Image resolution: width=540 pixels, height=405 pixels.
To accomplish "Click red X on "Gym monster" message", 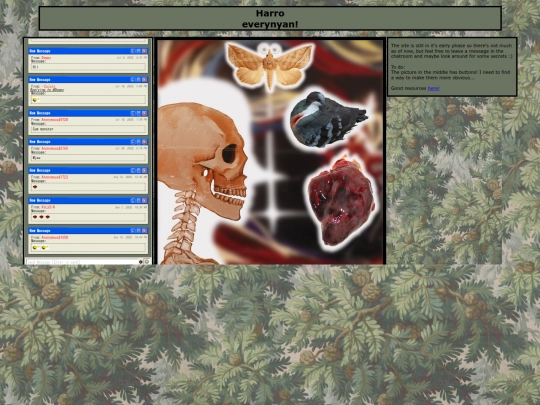I will point(144,113).
